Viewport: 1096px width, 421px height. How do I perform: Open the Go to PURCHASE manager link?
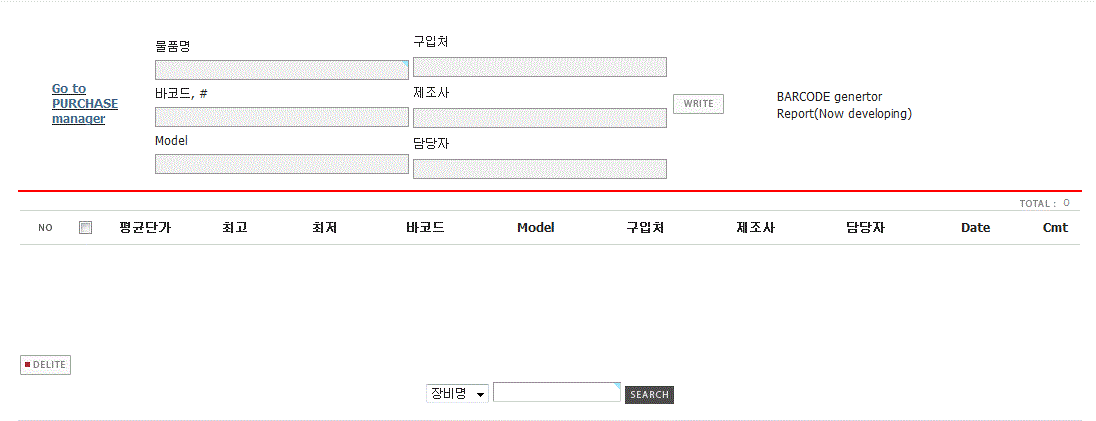coord(85,104)
